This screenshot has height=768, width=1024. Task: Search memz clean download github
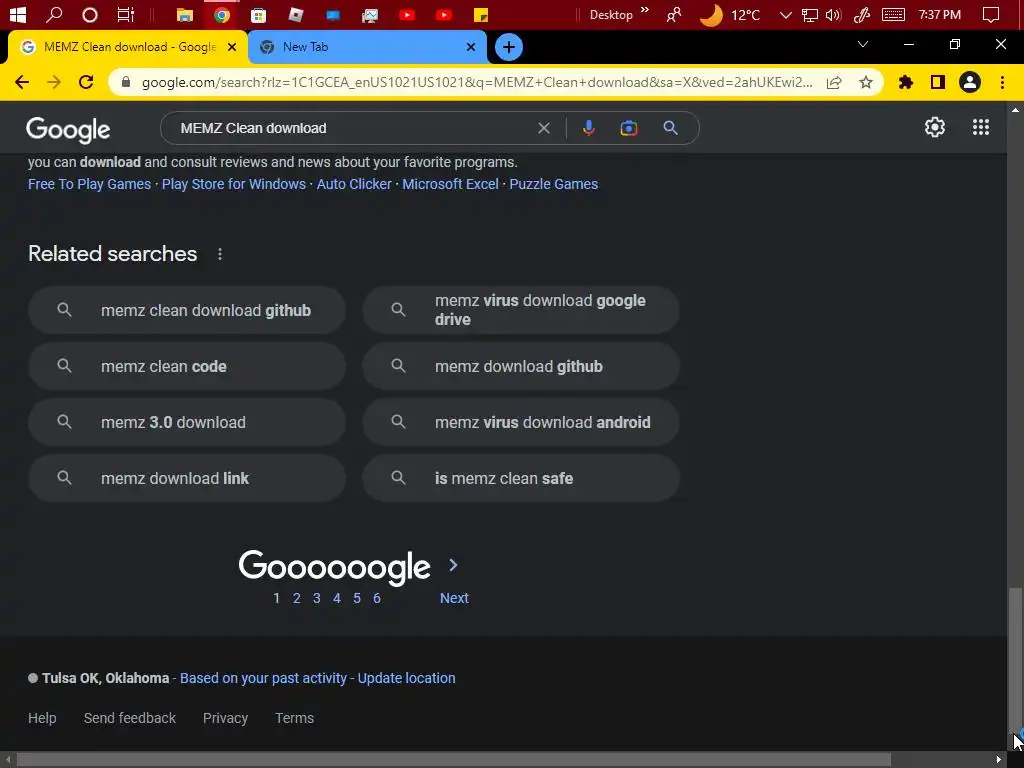tap(187, 310)
